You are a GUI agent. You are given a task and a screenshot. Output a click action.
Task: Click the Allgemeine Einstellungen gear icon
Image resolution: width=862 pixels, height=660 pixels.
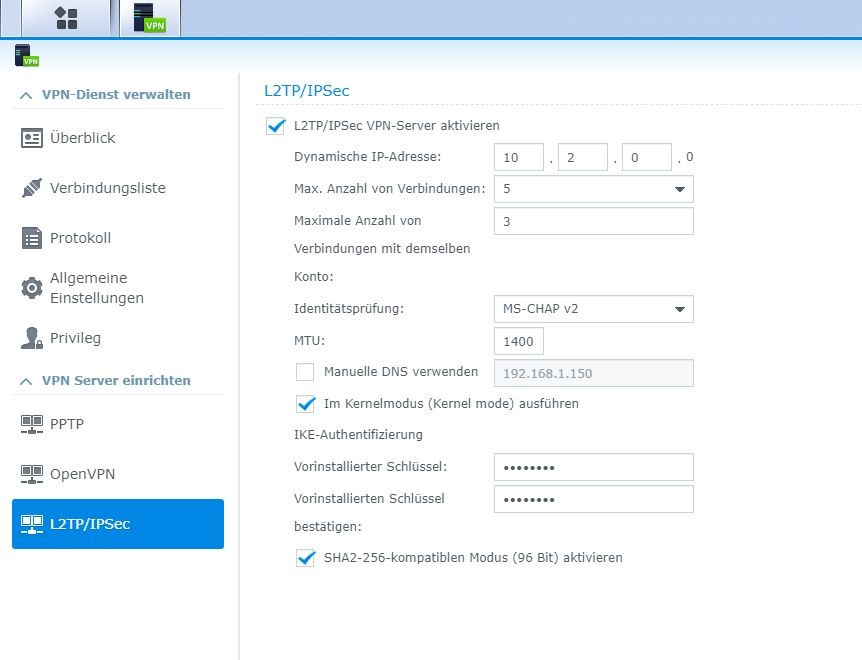pyautogui.click(x=32, y=288)
